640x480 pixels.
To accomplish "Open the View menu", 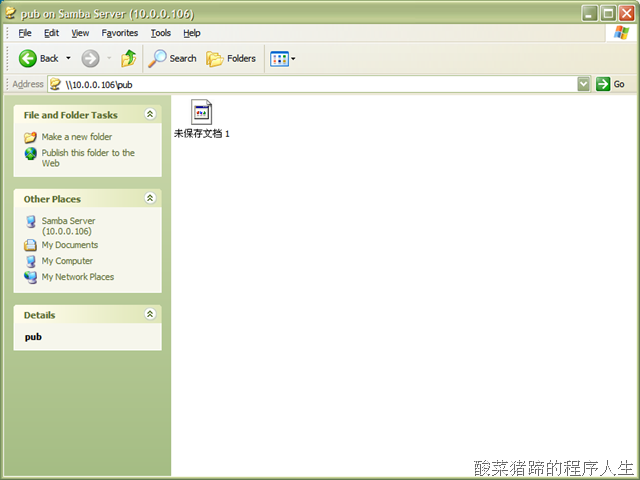I will pyautogui.click(x=80, y=33).
